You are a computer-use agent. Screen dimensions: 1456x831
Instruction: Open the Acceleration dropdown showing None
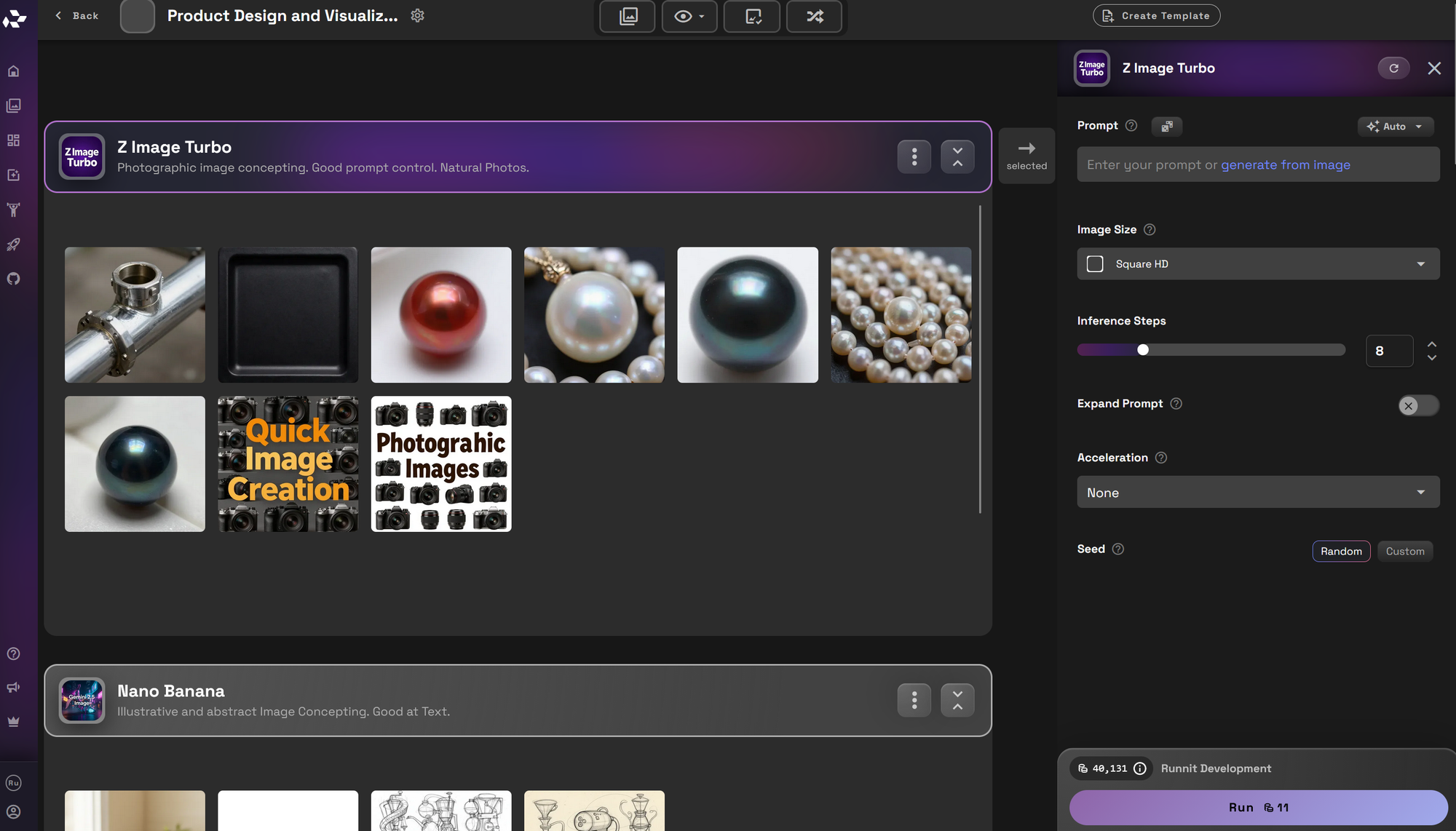pyautogui.click(x=1257, y=492)
